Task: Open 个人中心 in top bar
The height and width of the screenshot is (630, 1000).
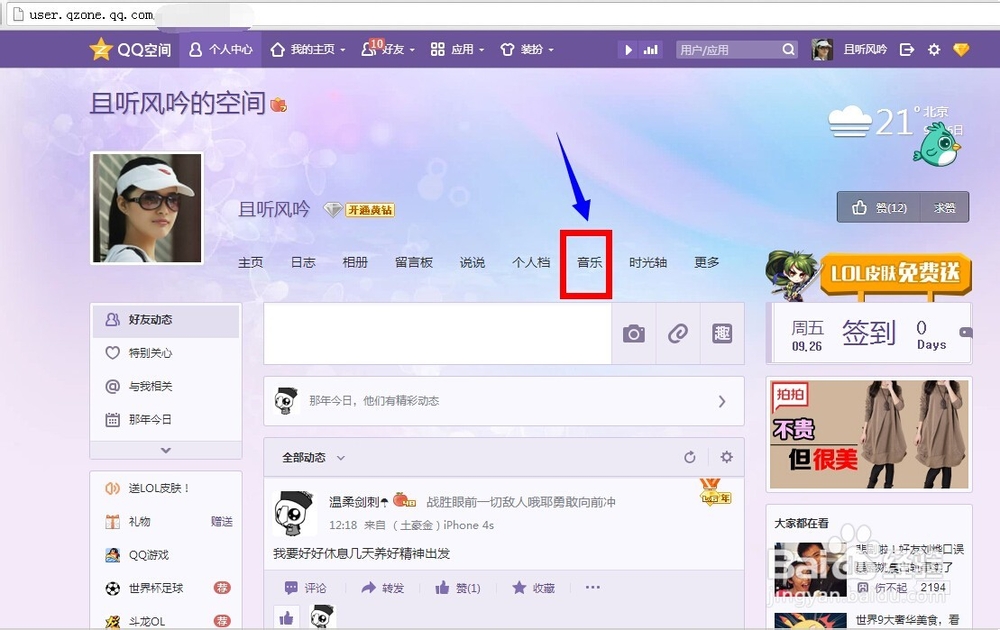Action: [x=221, y=49]
